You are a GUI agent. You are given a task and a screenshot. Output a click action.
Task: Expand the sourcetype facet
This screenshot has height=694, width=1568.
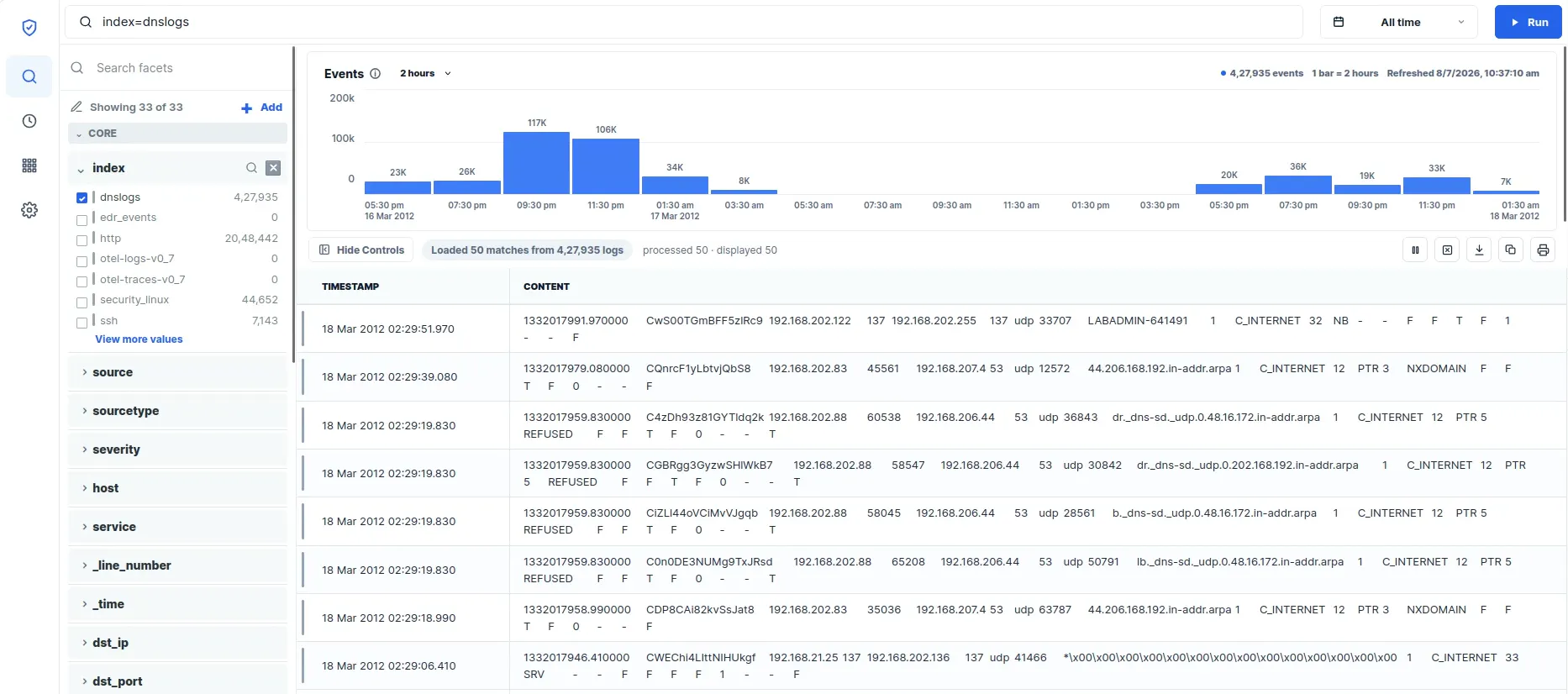point(177,411)
